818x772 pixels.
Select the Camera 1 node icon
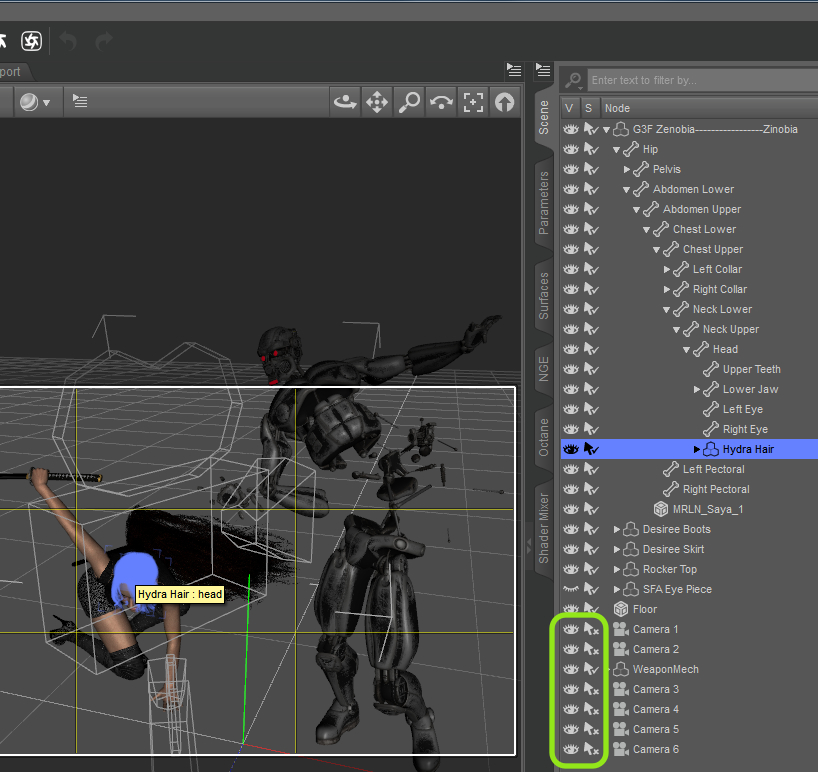tap(620, 629)
